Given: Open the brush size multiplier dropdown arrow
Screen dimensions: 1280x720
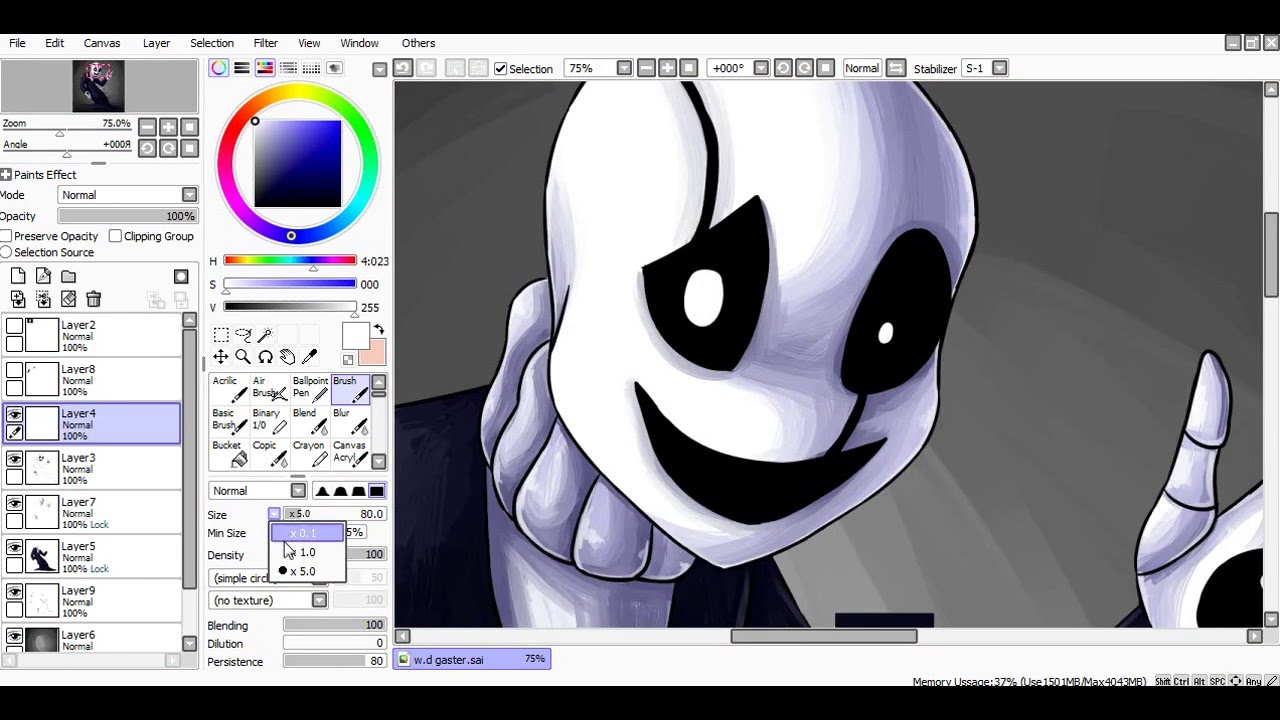Looking at the screenshot, I should (x=274, y=514).
